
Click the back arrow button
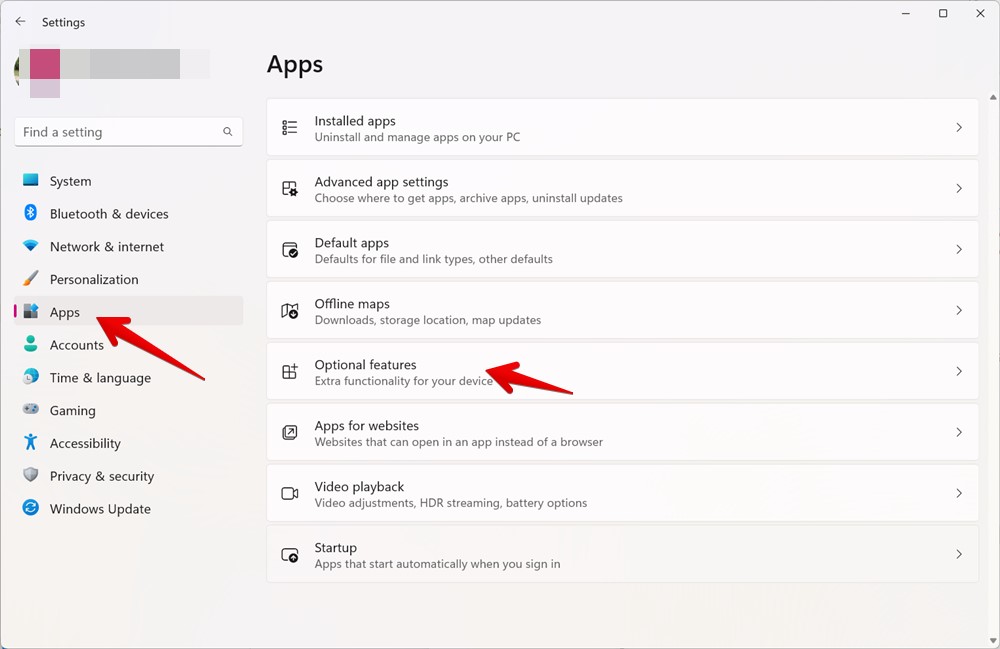tap(20, 21)
